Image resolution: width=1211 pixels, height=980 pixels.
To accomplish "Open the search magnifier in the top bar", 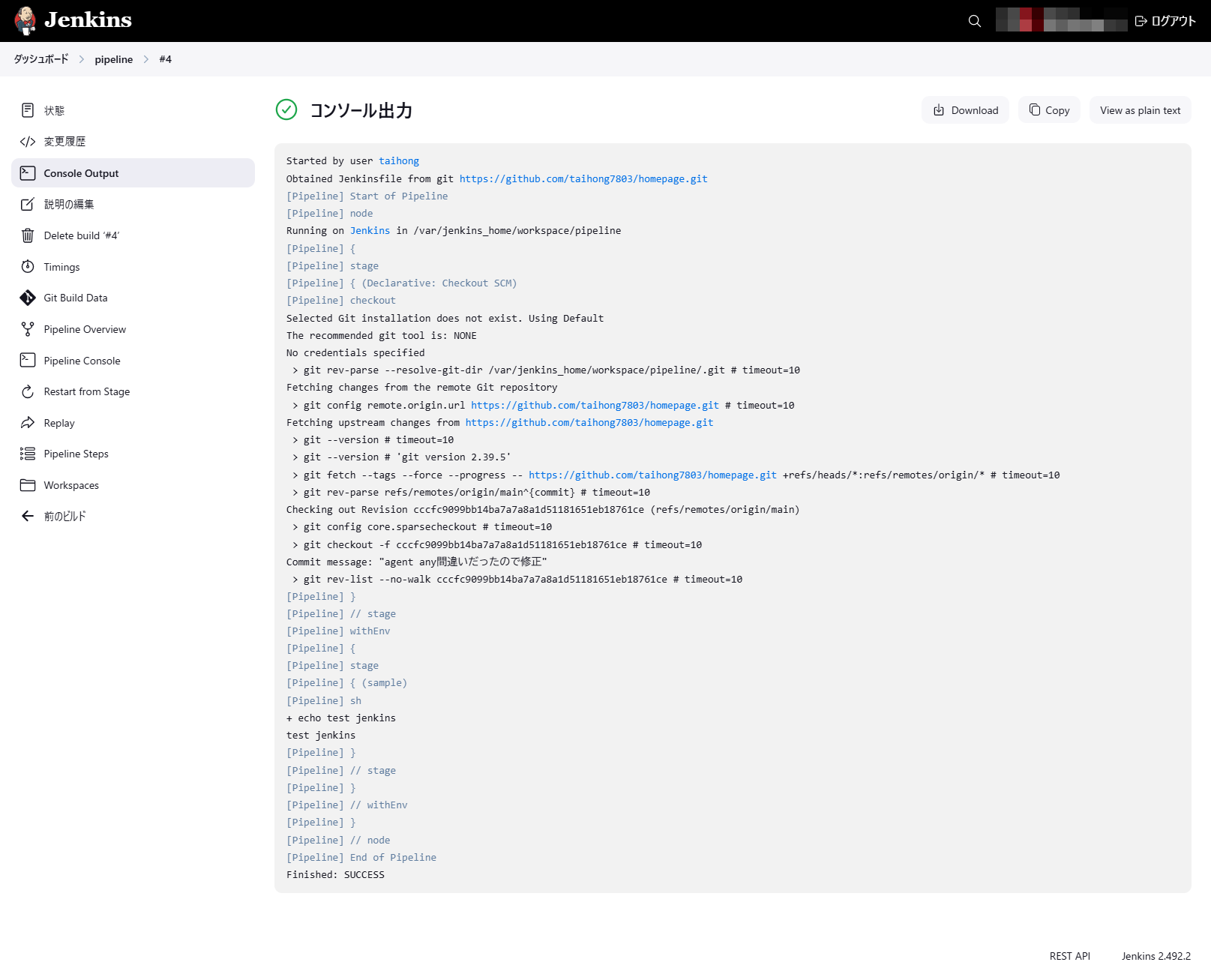I will click(974, 20).
